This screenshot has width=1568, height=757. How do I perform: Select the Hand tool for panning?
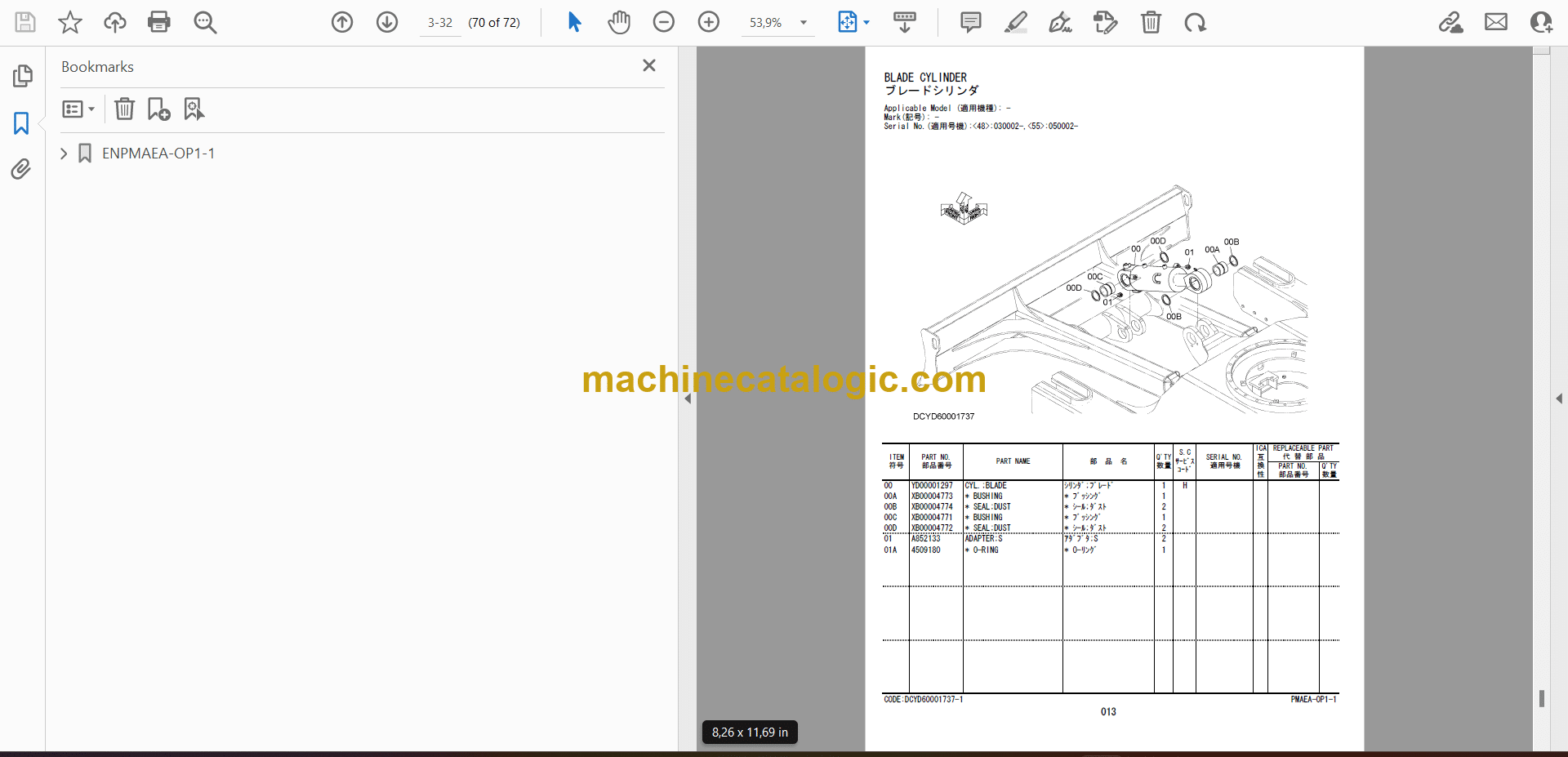(x=619, y=22)
